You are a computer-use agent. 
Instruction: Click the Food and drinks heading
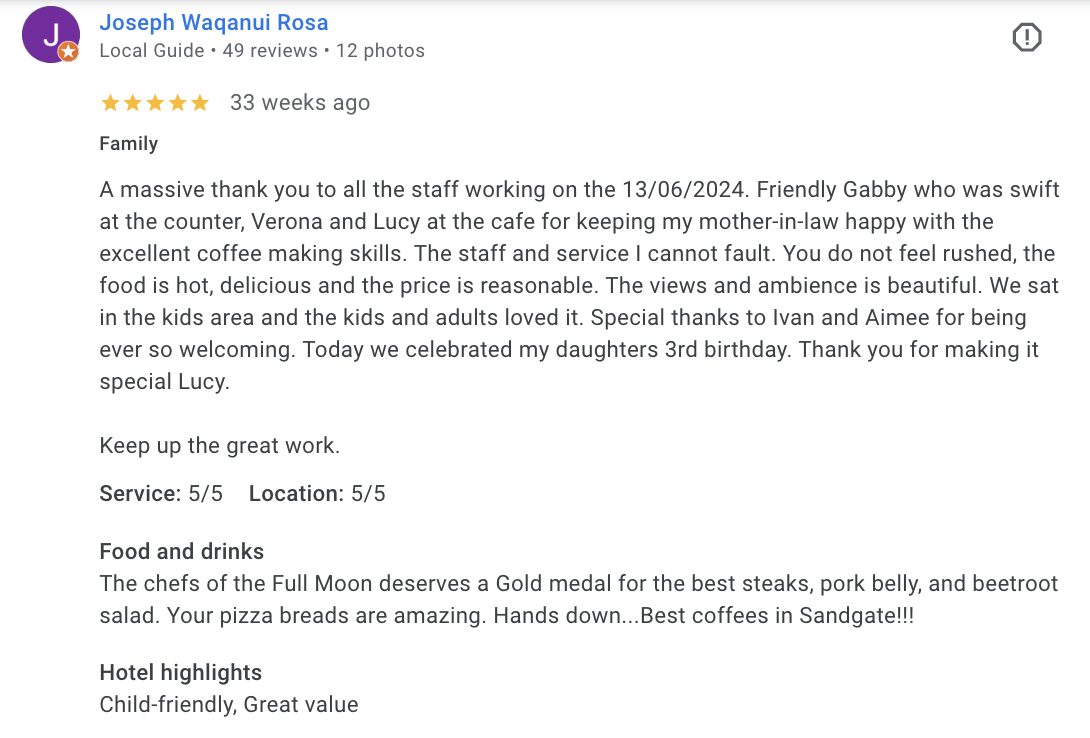click(x=181, y=552)
